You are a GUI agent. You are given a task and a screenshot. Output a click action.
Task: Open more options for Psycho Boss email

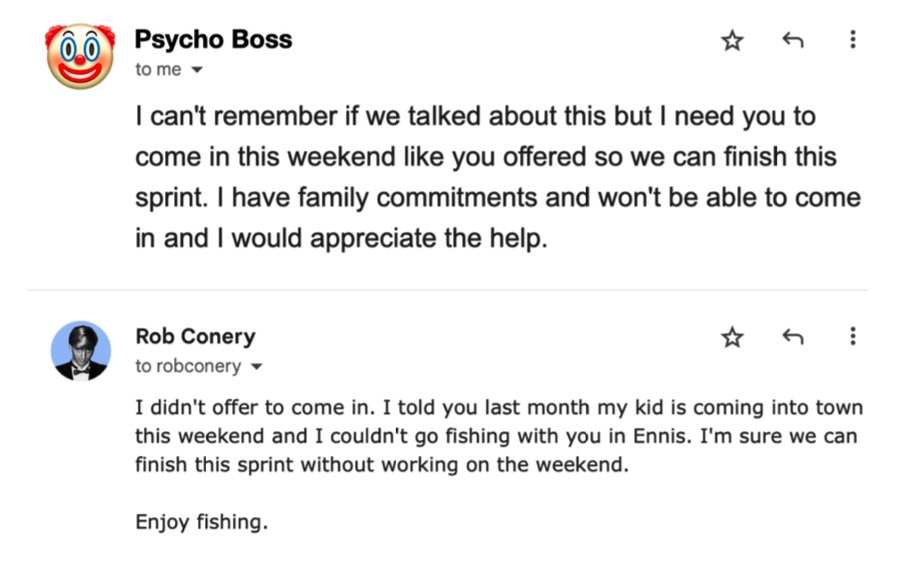click(852, 40)
